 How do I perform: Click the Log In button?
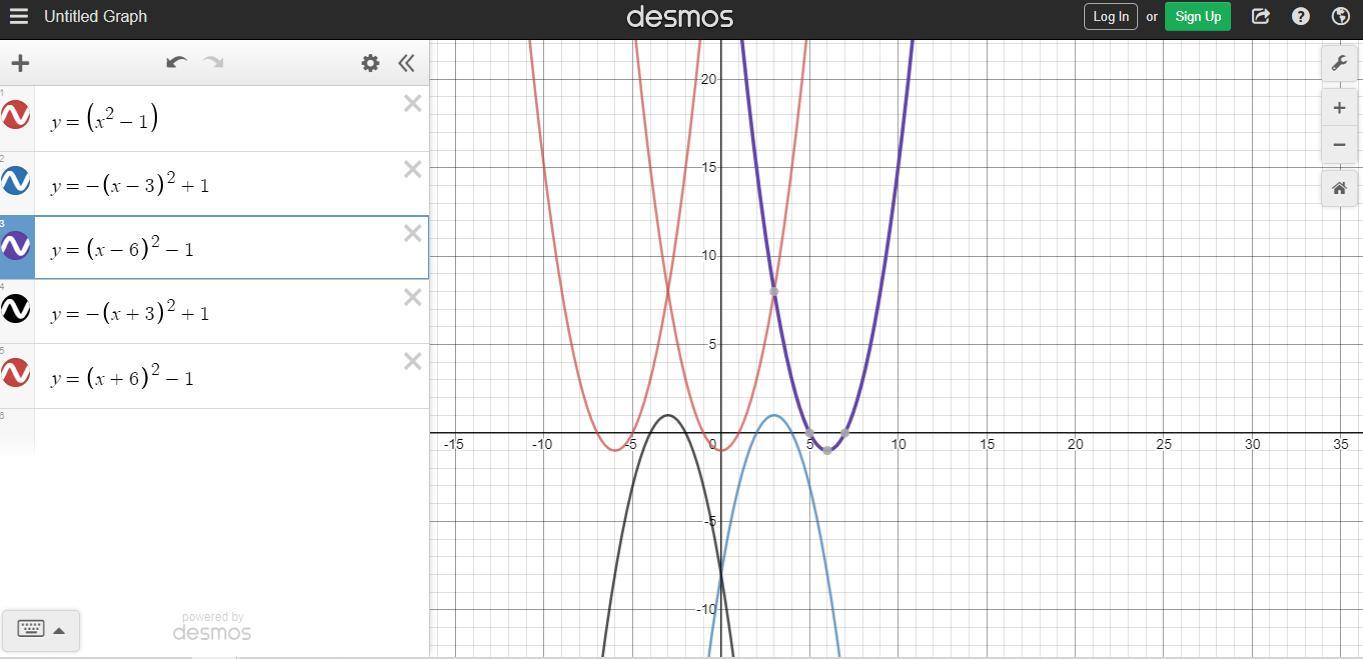(x=1110, y=16)
